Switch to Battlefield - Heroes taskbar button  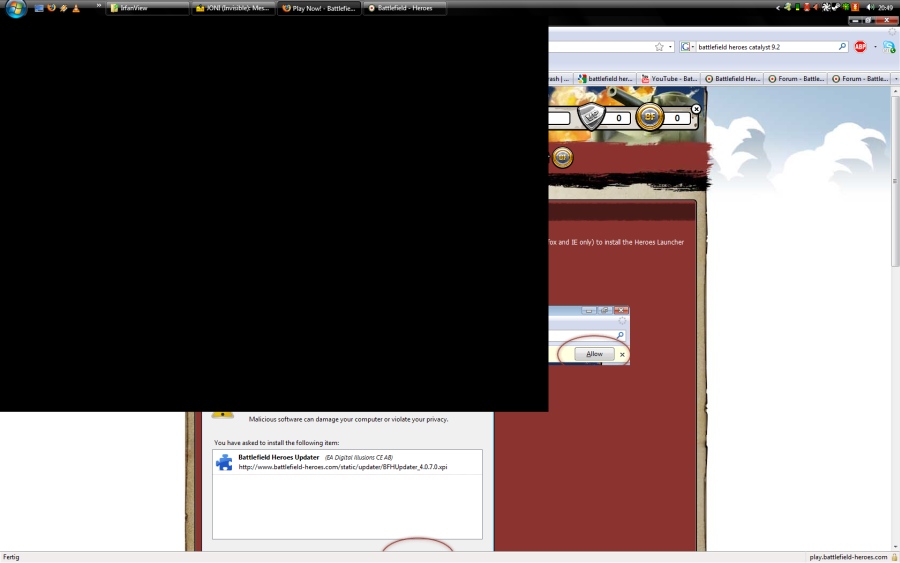tap(405, 8)
